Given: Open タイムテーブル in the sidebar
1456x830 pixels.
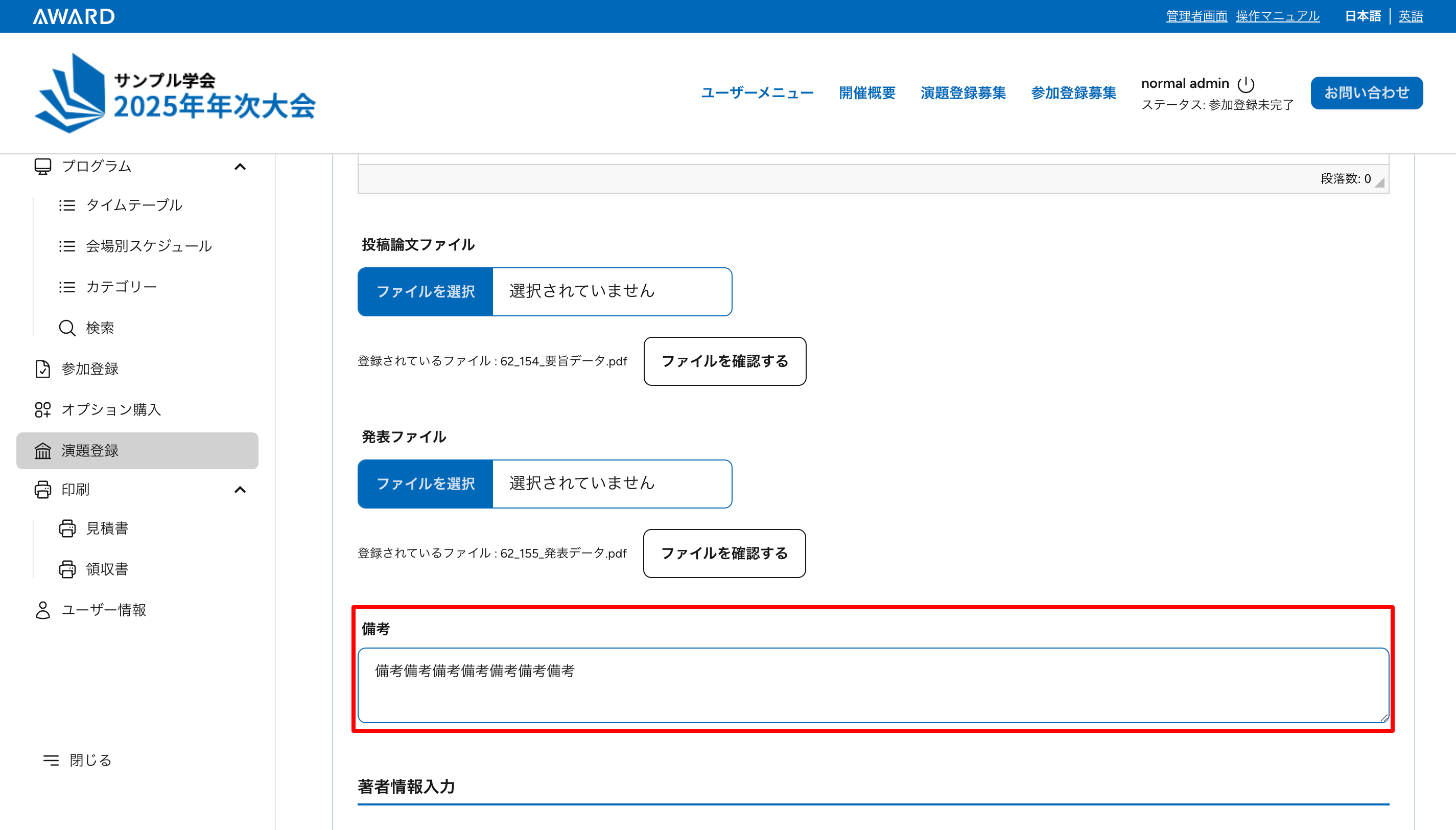Looking at the screenshot, I should 134,205.
